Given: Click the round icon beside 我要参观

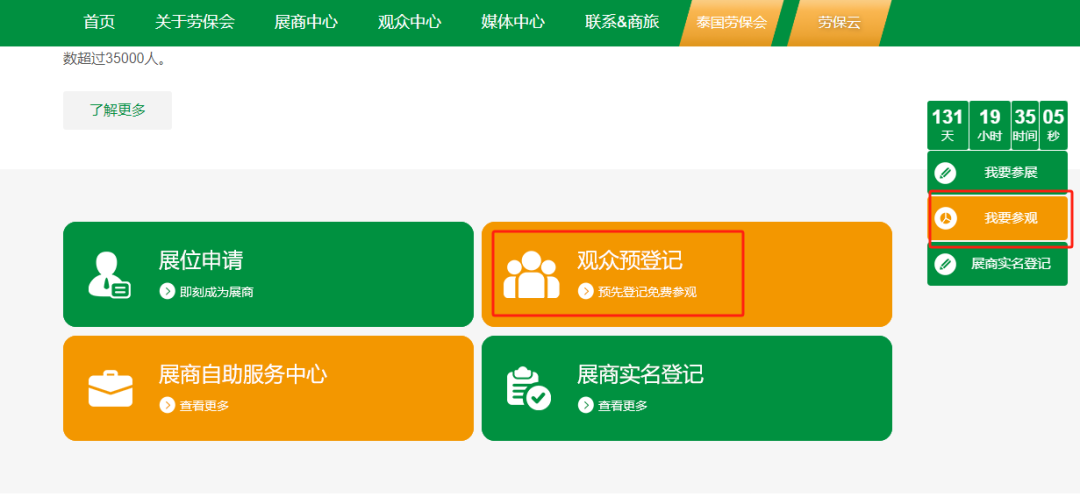Looking at the screenshot, I should tap(946, 218).
